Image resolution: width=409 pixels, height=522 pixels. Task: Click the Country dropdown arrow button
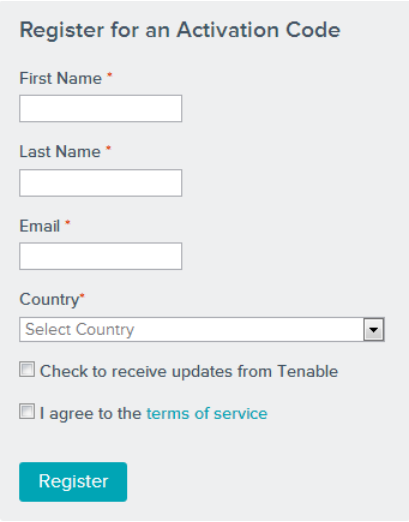(374, 330)
